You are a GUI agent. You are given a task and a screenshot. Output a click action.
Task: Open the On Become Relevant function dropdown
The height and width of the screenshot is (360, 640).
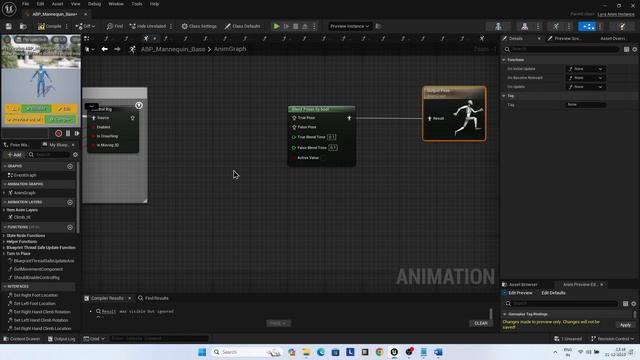[585, 78]
